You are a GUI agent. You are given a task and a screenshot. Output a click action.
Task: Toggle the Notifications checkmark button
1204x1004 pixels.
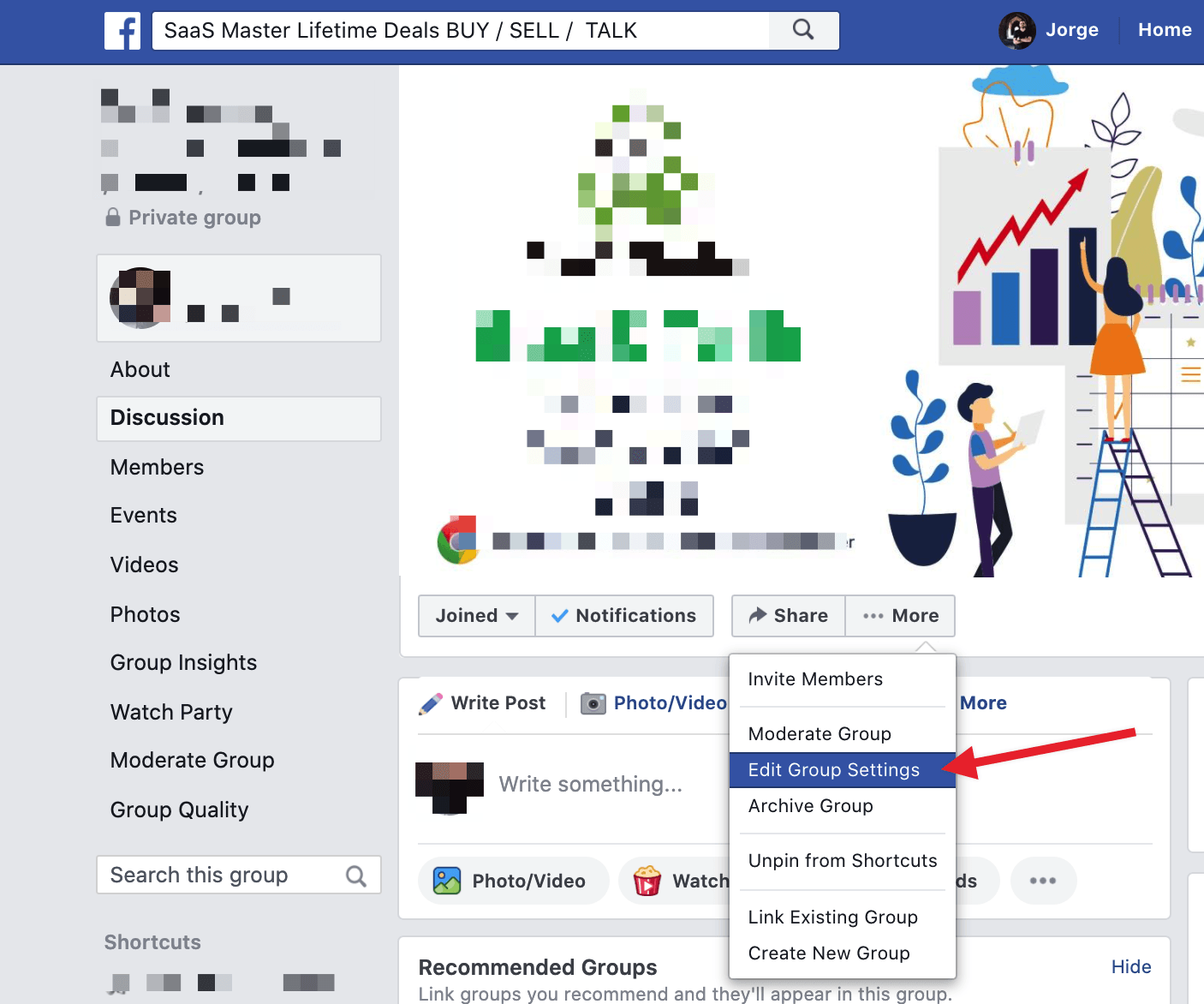tap(624, 616)
